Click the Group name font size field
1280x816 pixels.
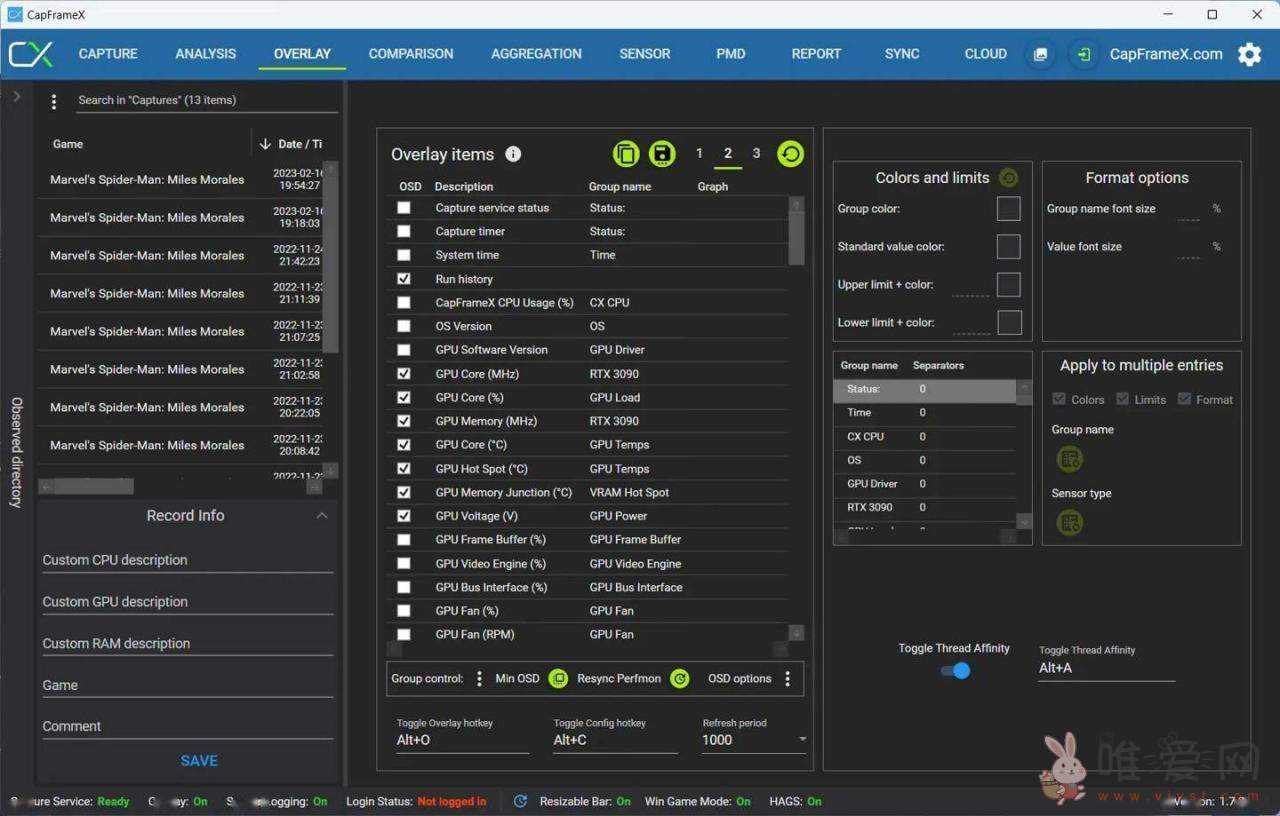(x=1188, y=210)
